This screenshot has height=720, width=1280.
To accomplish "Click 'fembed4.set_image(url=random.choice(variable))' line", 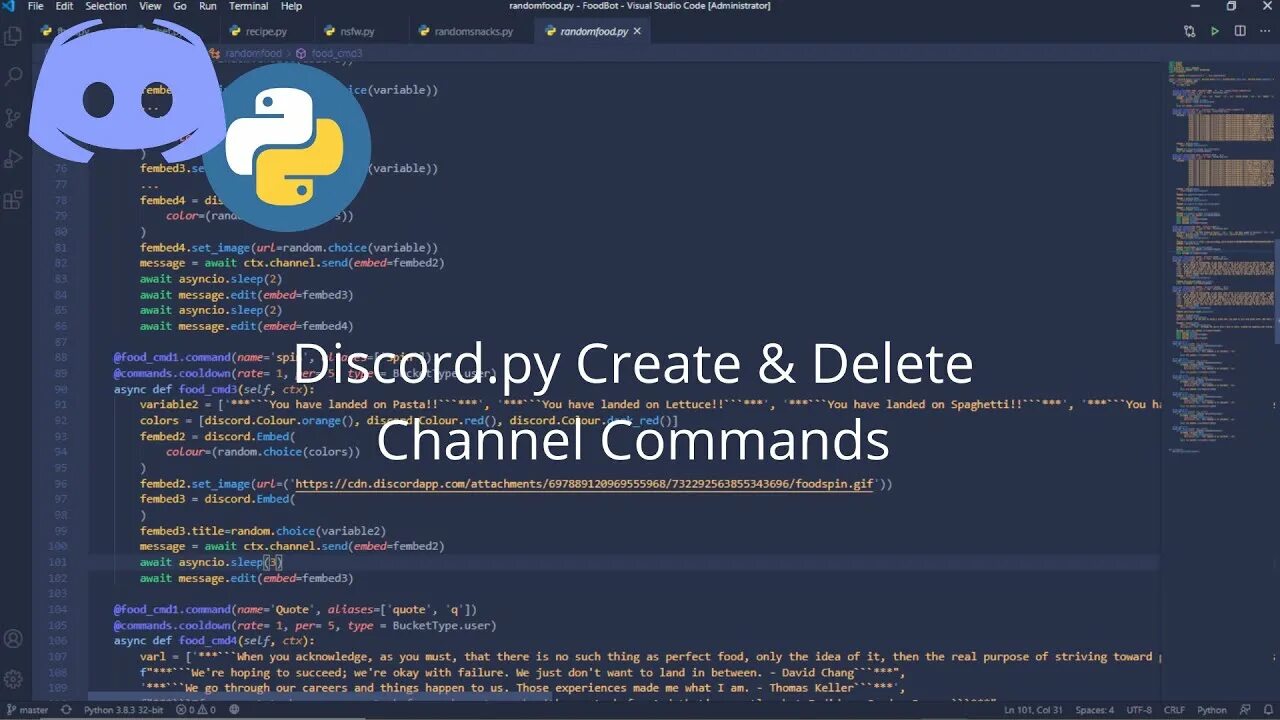I will click(x=289, y=248).
